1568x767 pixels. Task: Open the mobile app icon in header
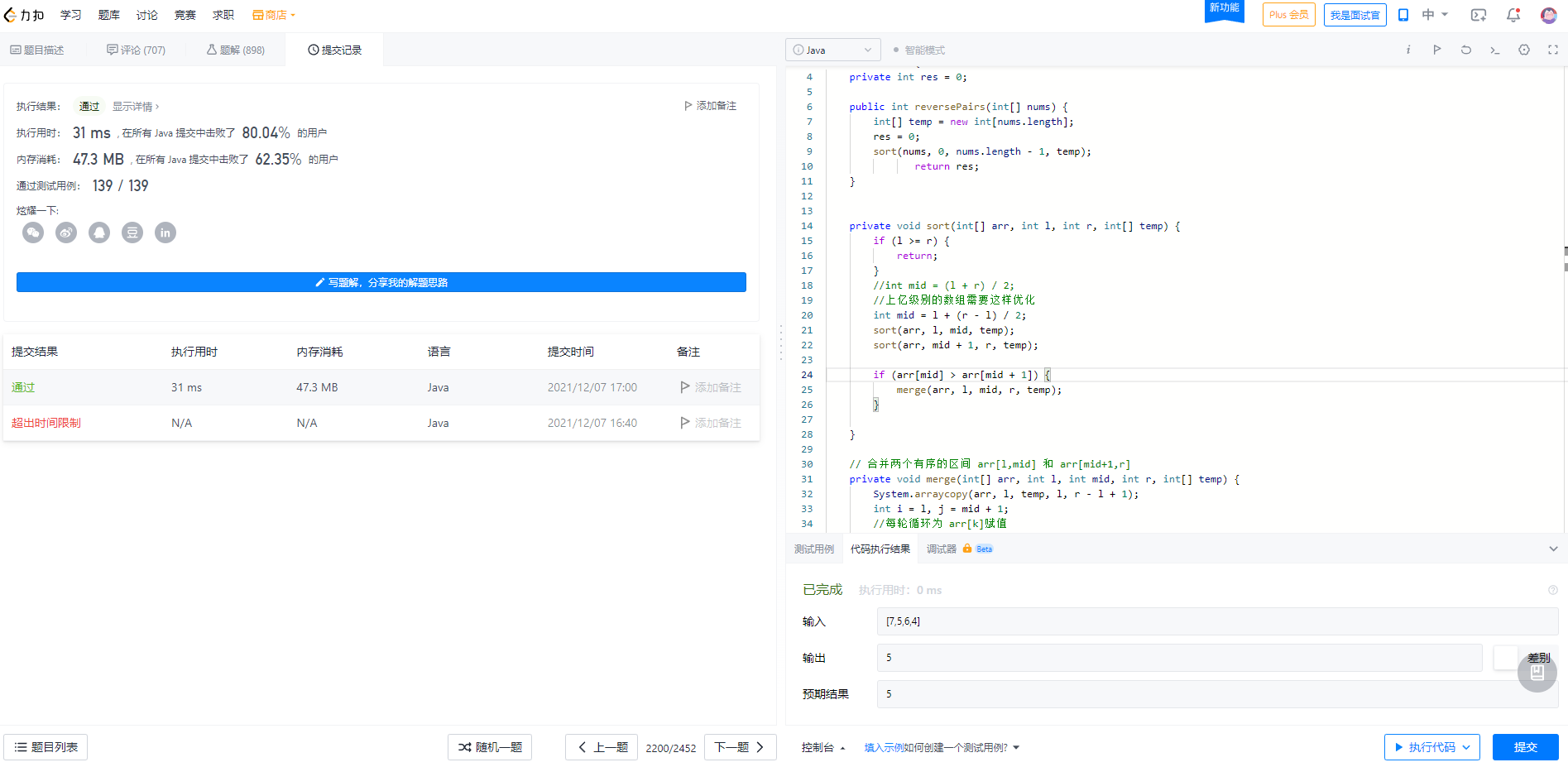tap(1403, 15)
